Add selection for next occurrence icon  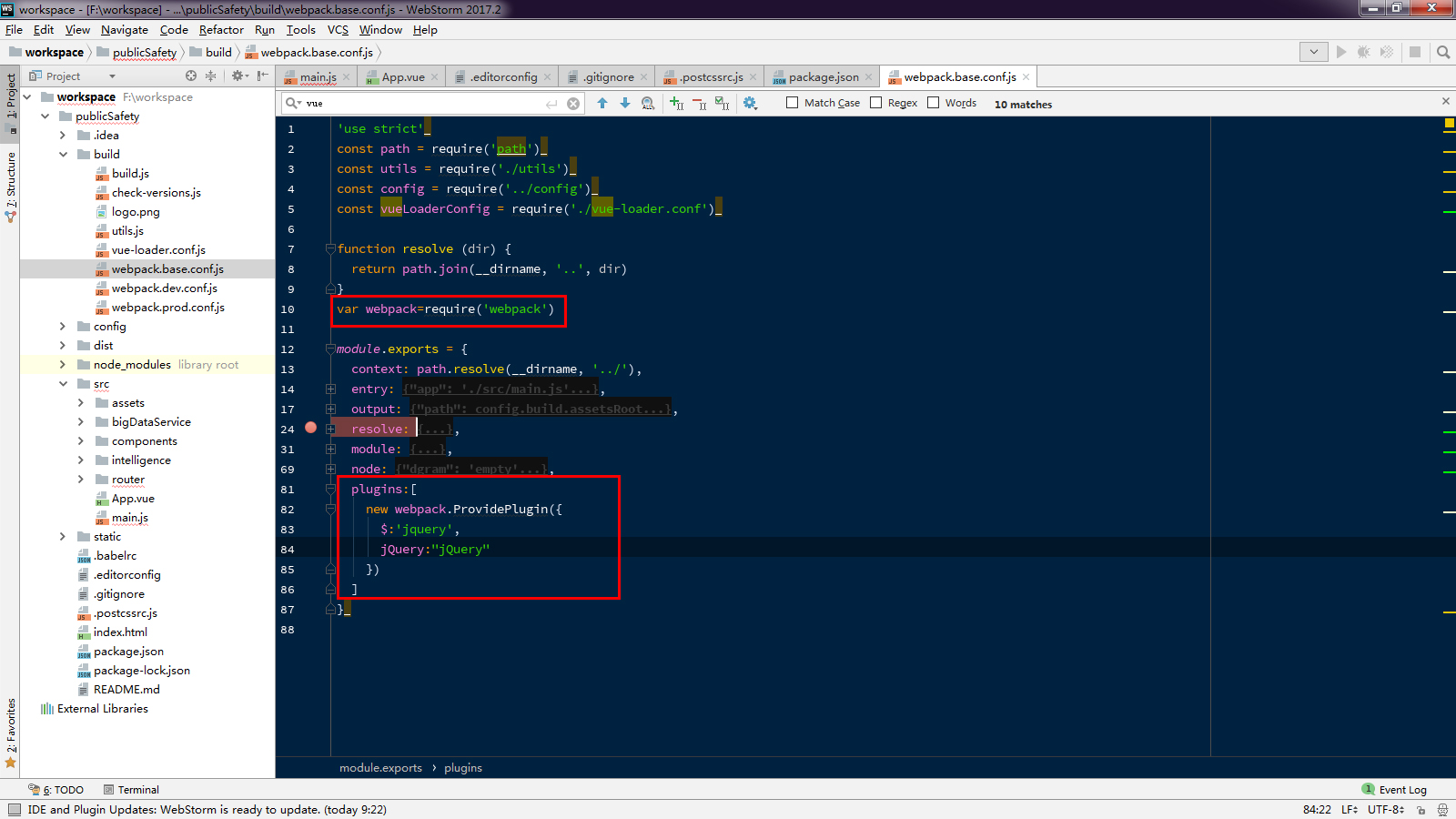point(676,104)
